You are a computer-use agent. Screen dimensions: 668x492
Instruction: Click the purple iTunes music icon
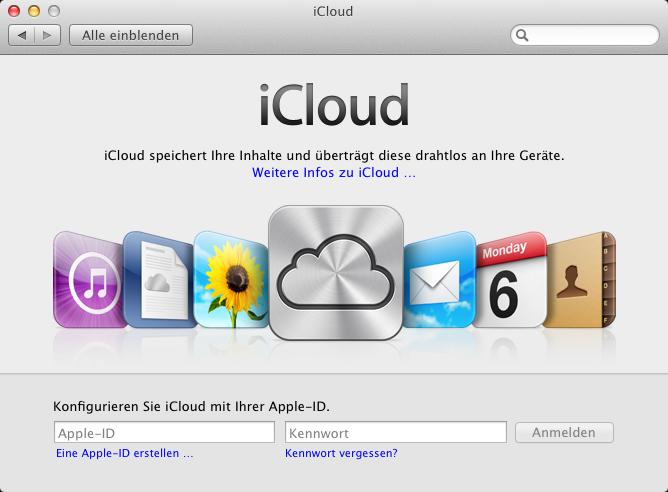point(89,280)
